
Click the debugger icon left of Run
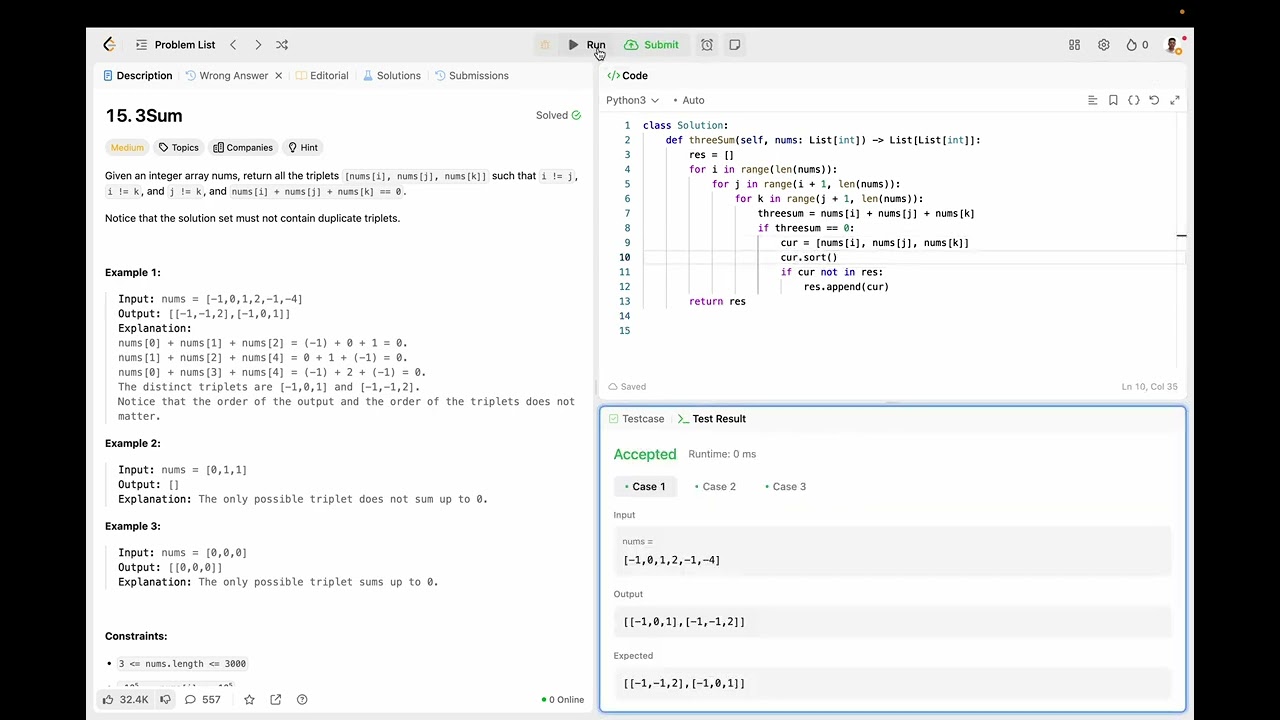click(545, 44)
